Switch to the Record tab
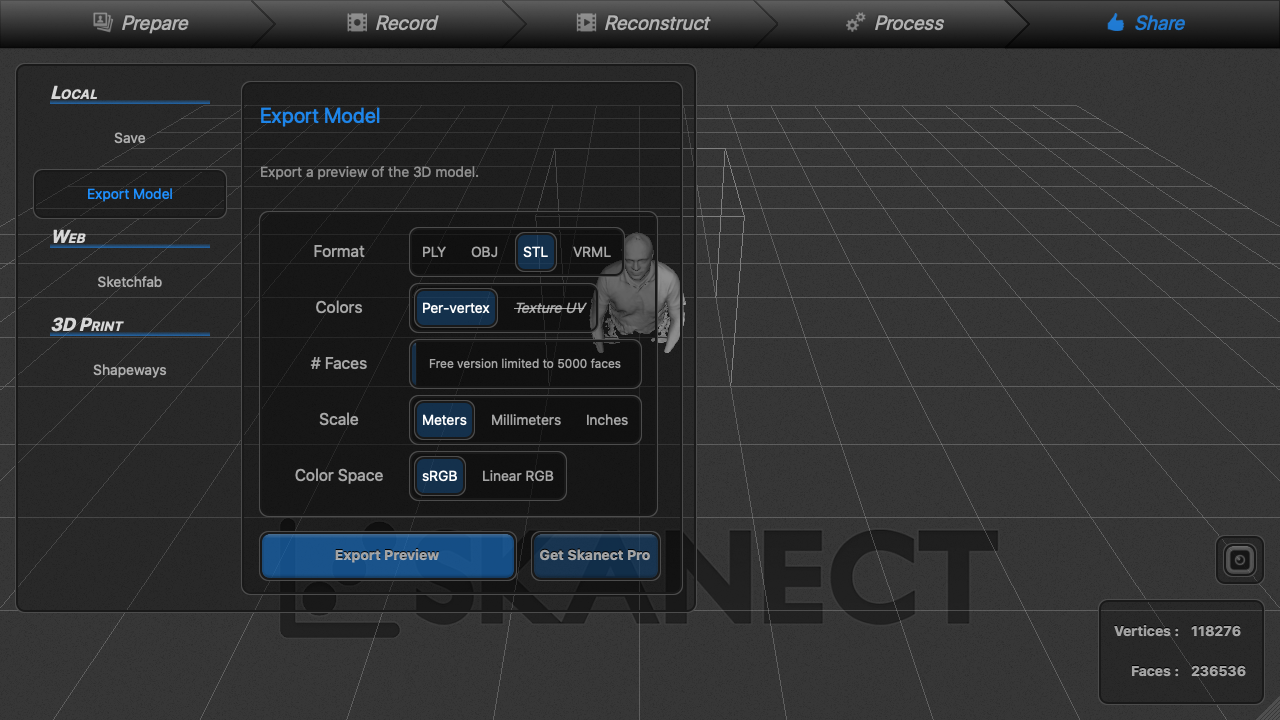Screen dimensions: 1280x720 (x=391, y=23)
